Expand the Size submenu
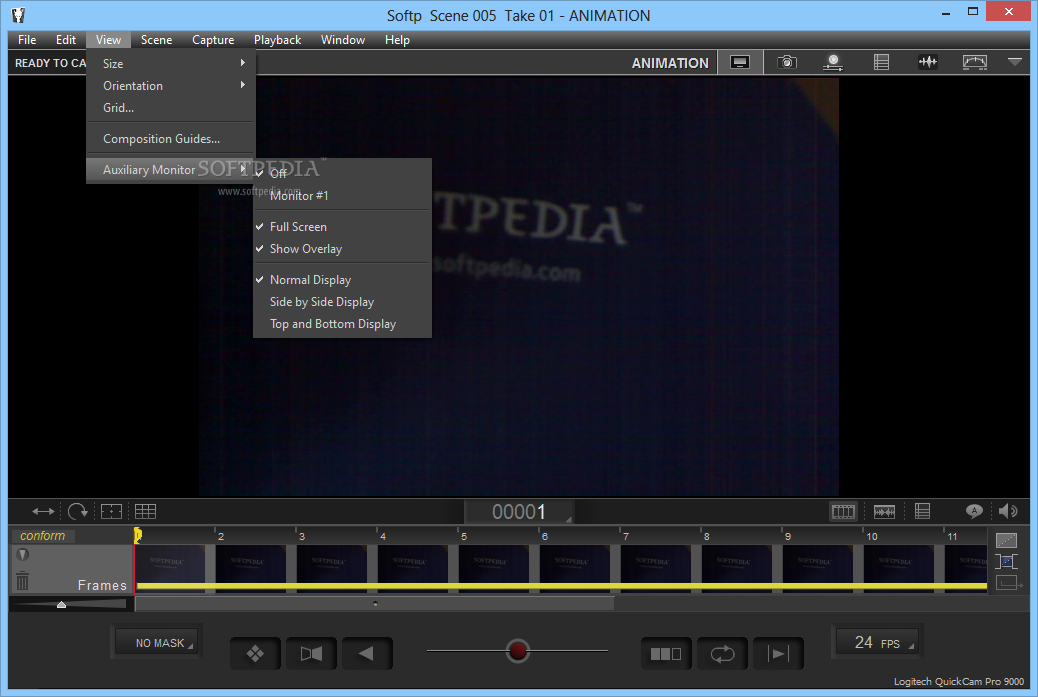Viewport: 1038px width, 697px height. 171,64
